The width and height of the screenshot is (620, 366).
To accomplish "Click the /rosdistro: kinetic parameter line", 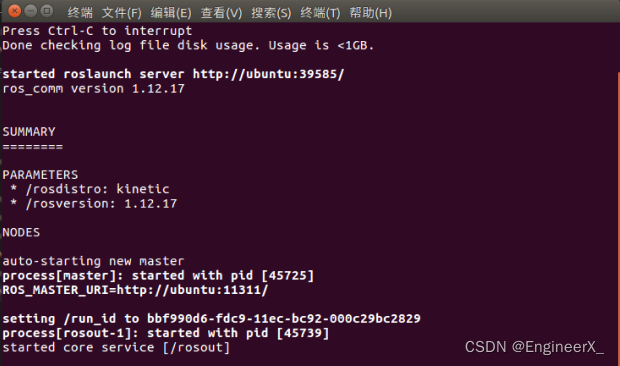I will click(90, 189).
